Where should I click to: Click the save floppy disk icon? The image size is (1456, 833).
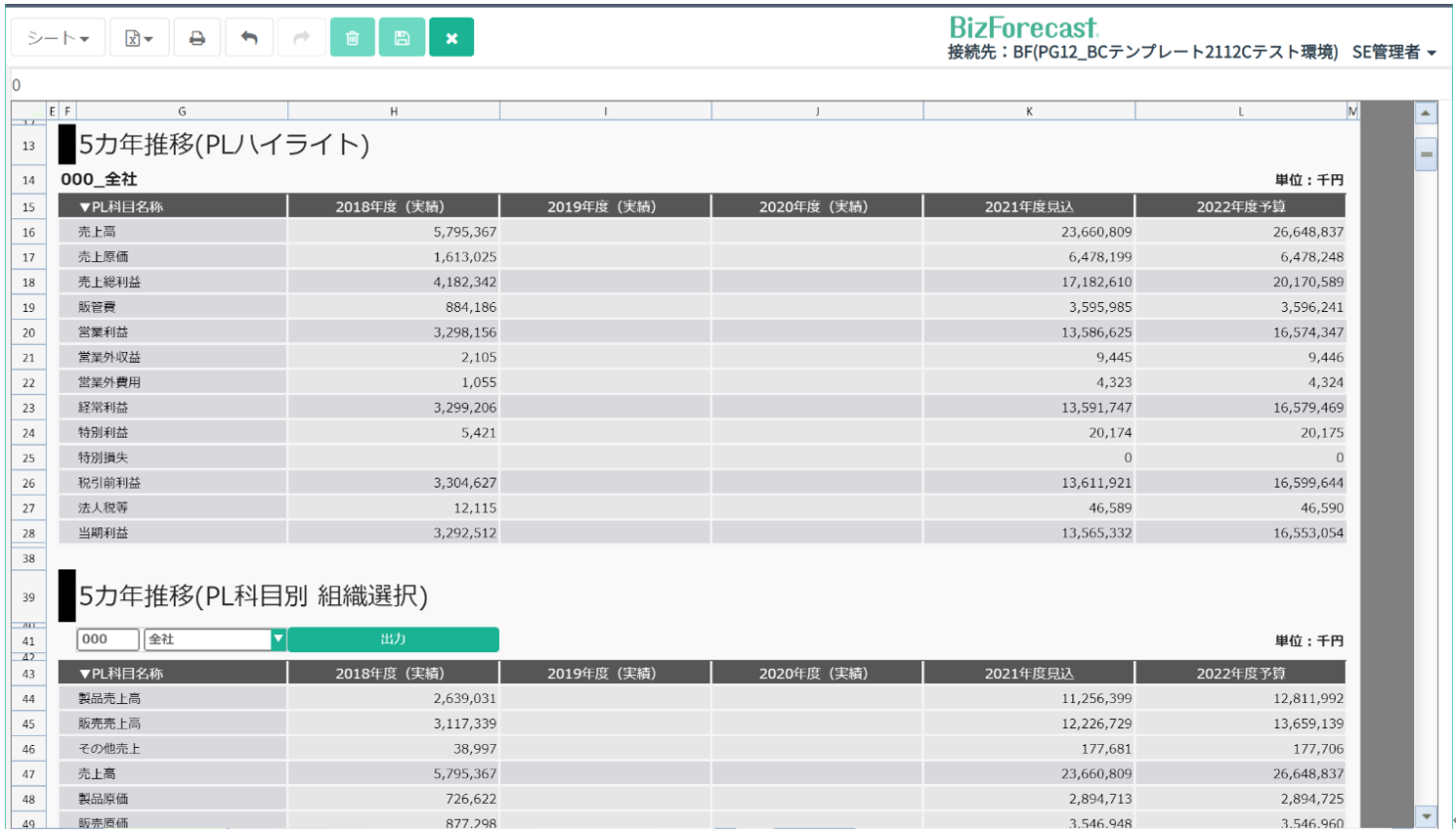pos(402,38)
